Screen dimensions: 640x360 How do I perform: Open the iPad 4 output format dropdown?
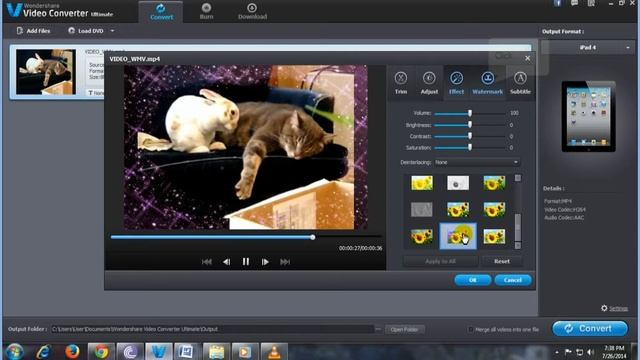click(588, 47)
